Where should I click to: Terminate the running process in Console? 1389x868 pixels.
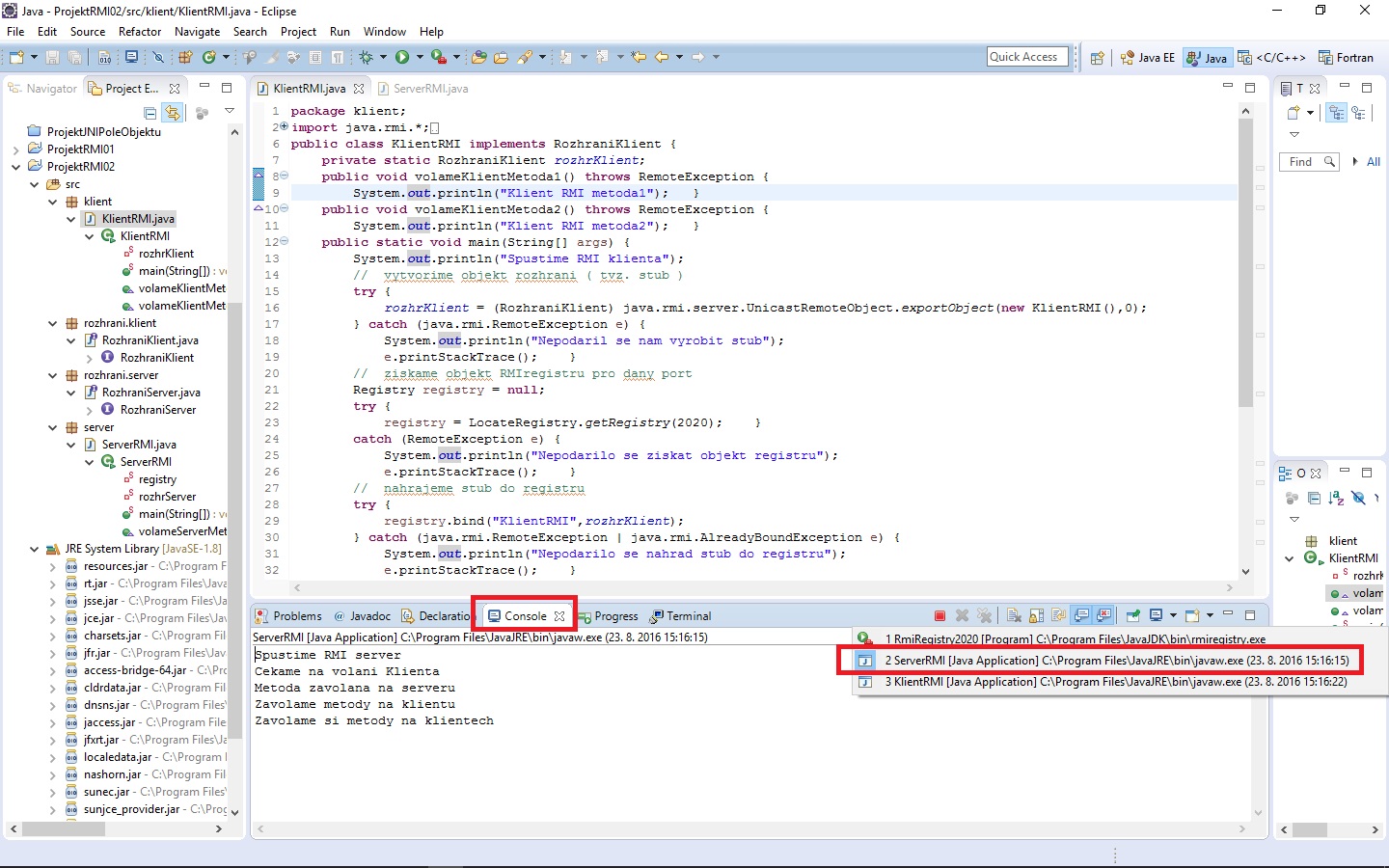tap(940, 615)
